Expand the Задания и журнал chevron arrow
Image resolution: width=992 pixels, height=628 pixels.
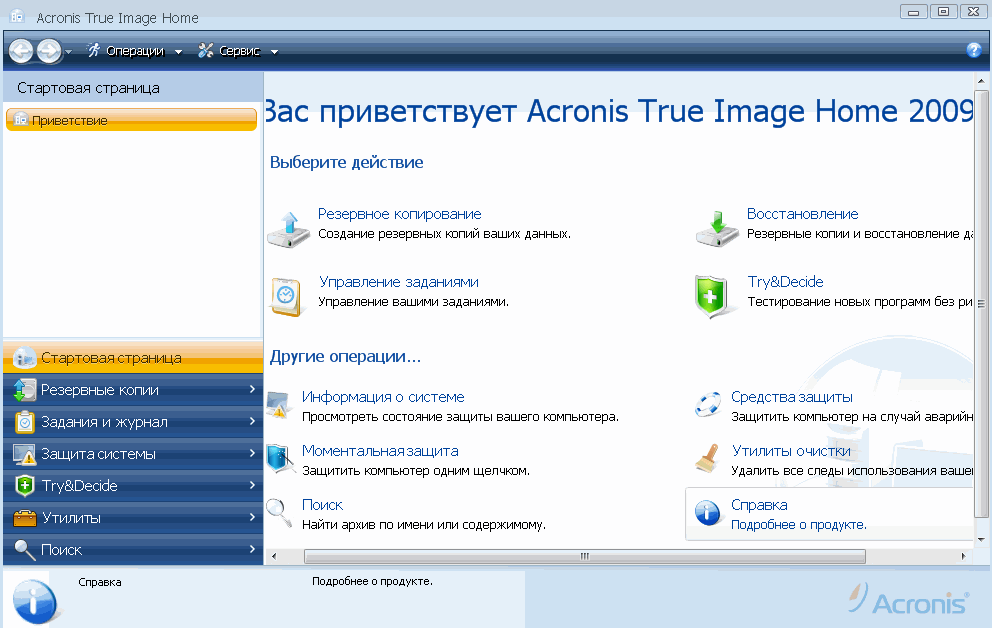[252, 421]
